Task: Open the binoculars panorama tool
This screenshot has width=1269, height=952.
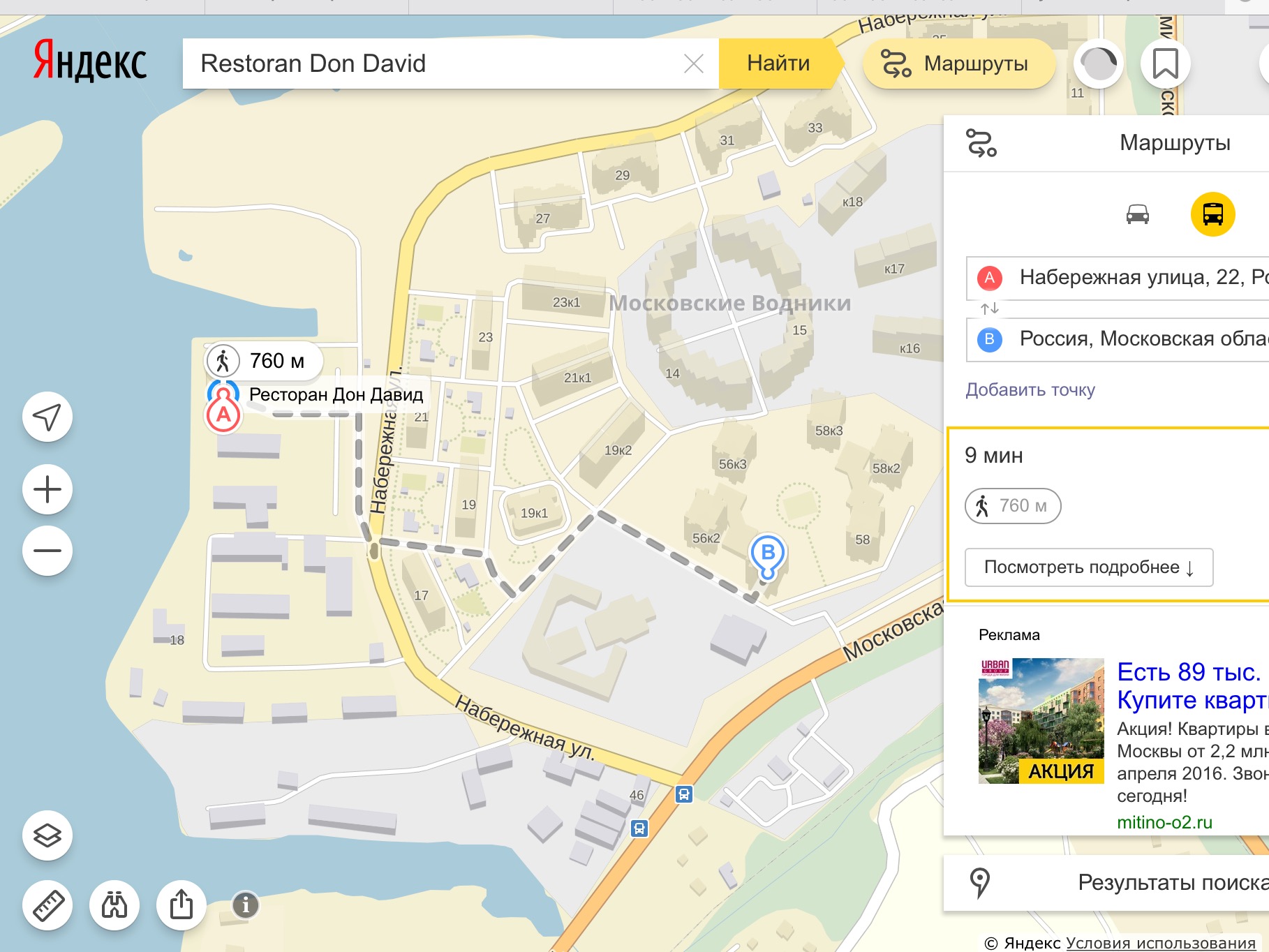Action: (114, 905)
